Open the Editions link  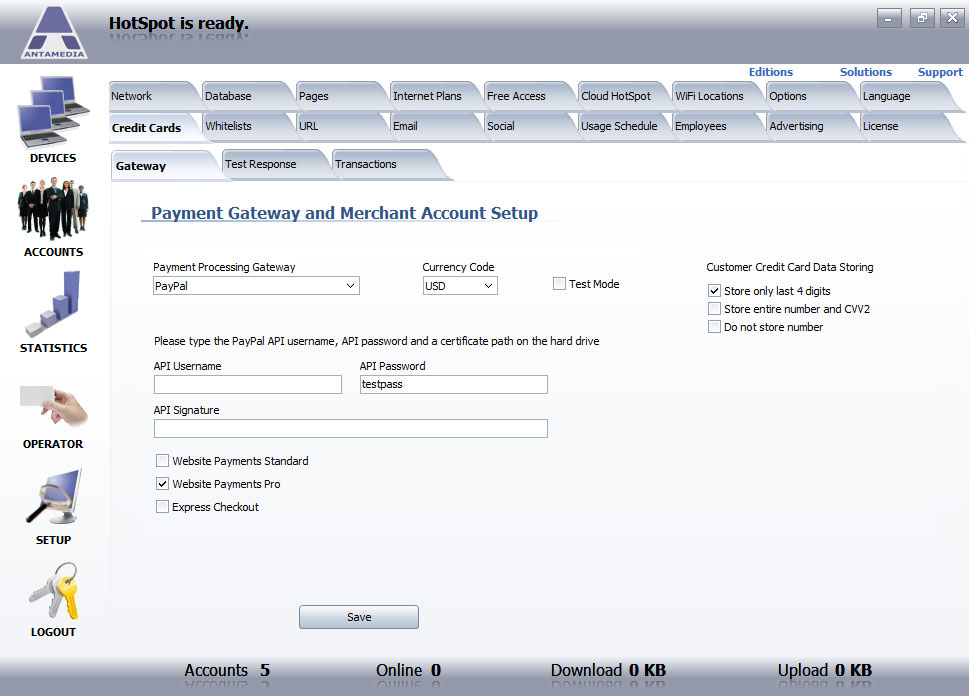[771, 72]
